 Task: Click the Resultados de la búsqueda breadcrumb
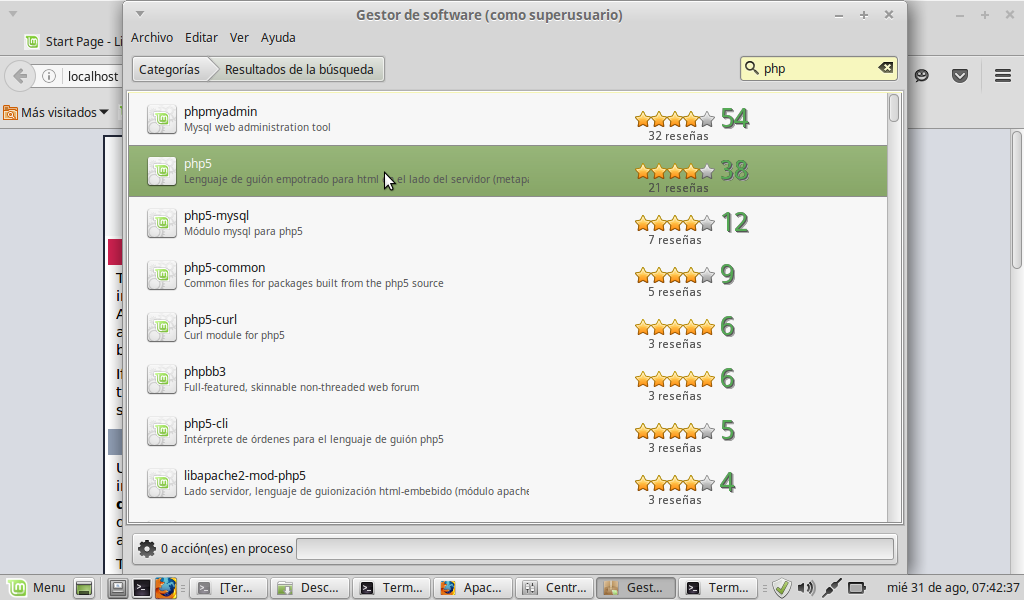pos(298,69)
